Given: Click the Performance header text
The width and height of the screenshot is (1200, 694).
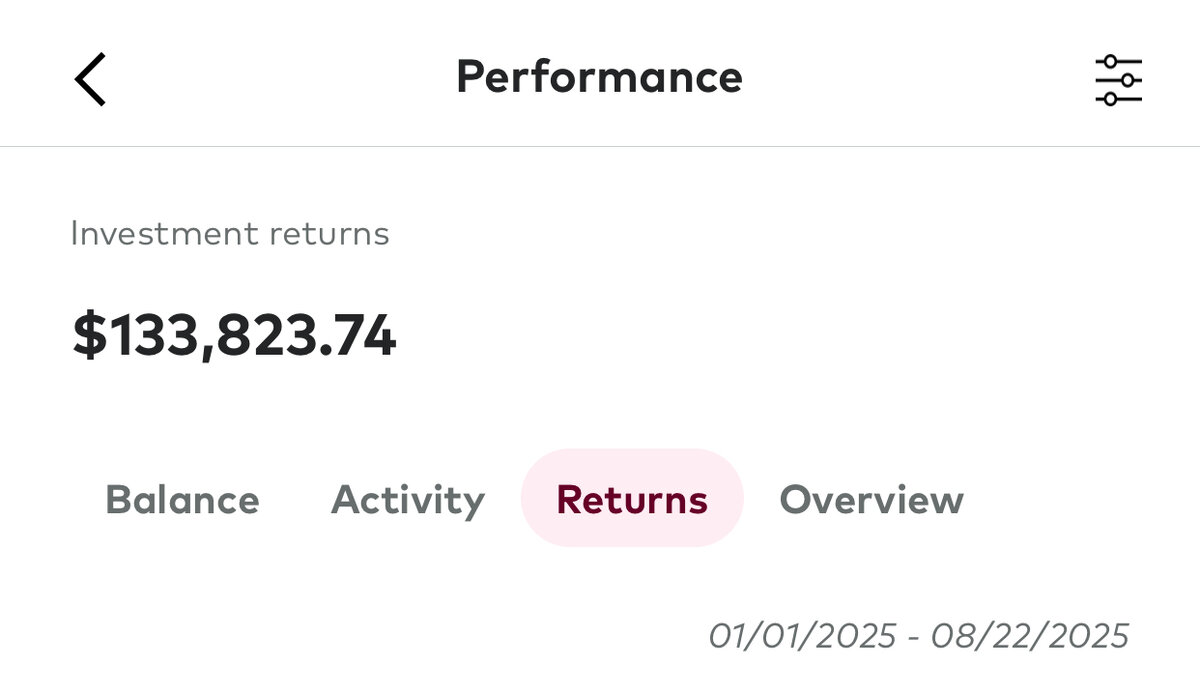Looking at the screenshot, I should (599, 77).
